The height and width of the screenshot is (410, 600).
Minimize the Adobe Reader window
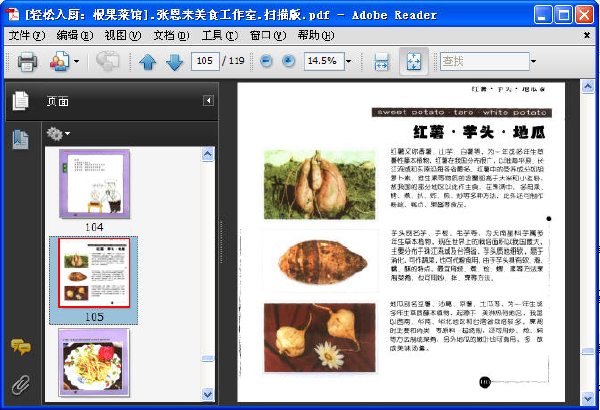click(543, 15)
